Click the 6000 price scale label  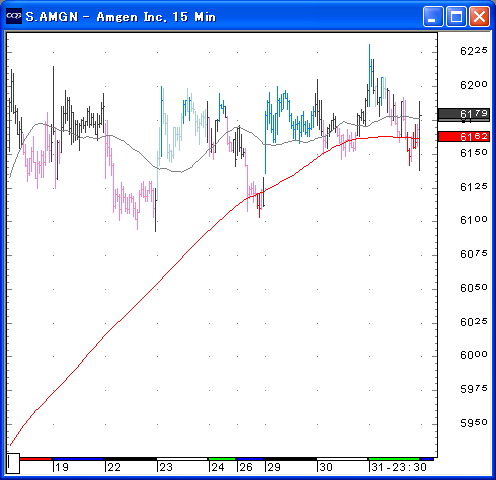point(474,355)
